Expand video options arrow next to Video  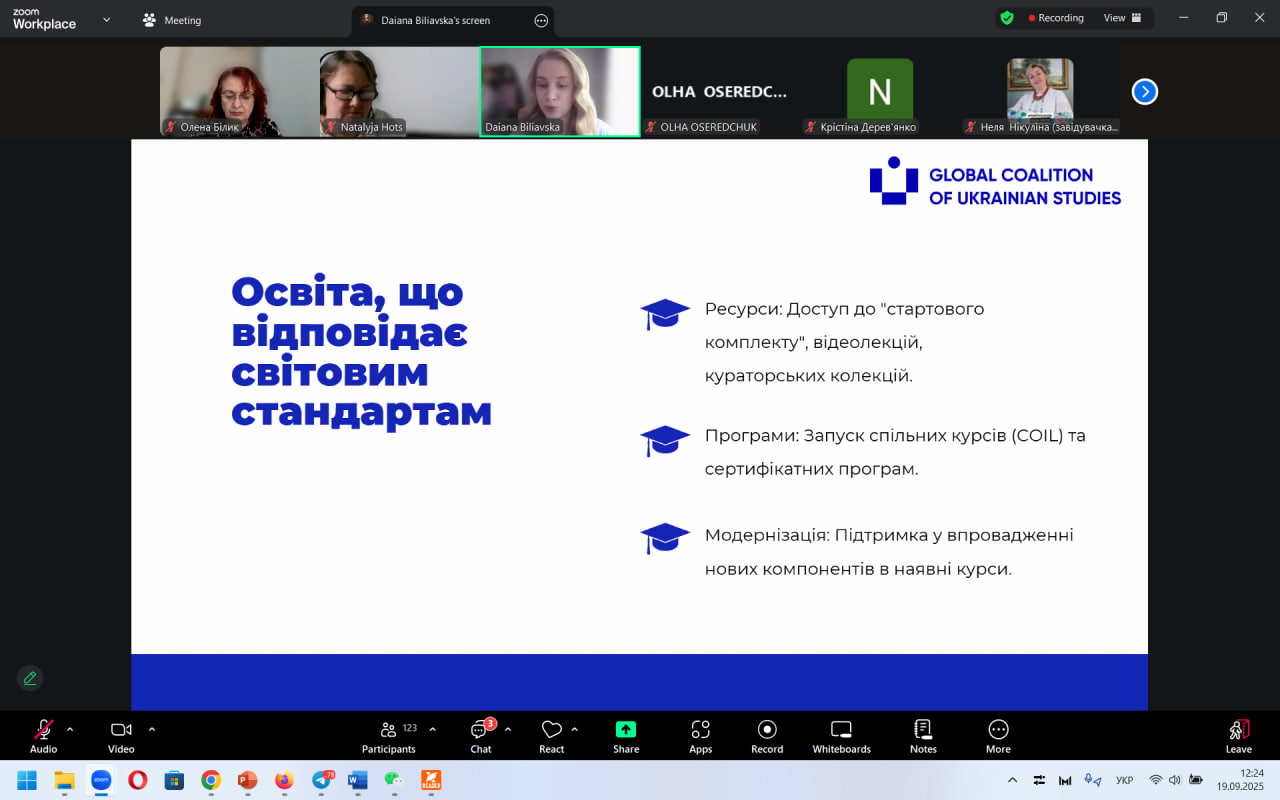click(x=152, y=729)
